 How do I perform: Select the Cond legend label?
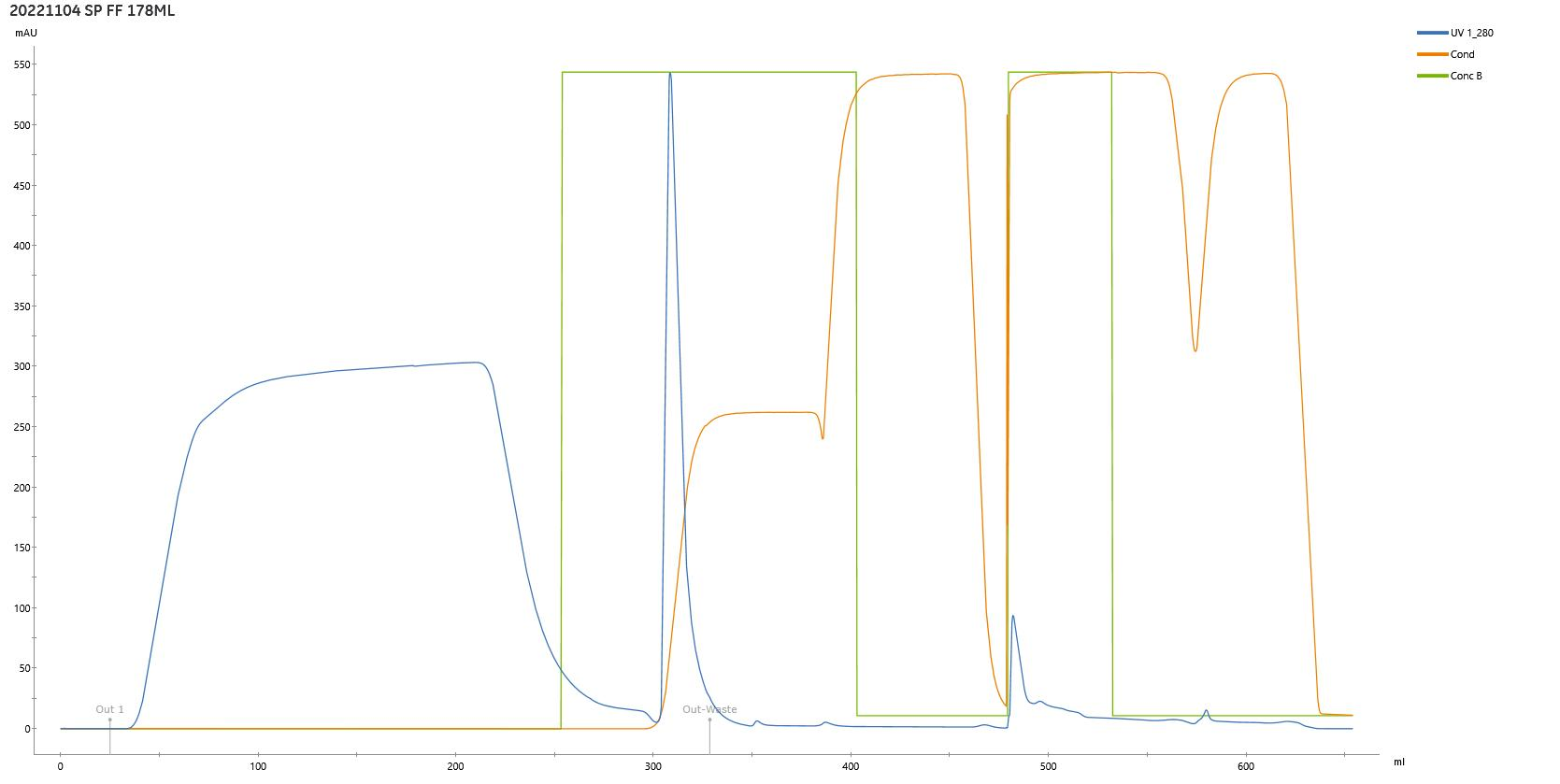click(x=1462, y=54)
